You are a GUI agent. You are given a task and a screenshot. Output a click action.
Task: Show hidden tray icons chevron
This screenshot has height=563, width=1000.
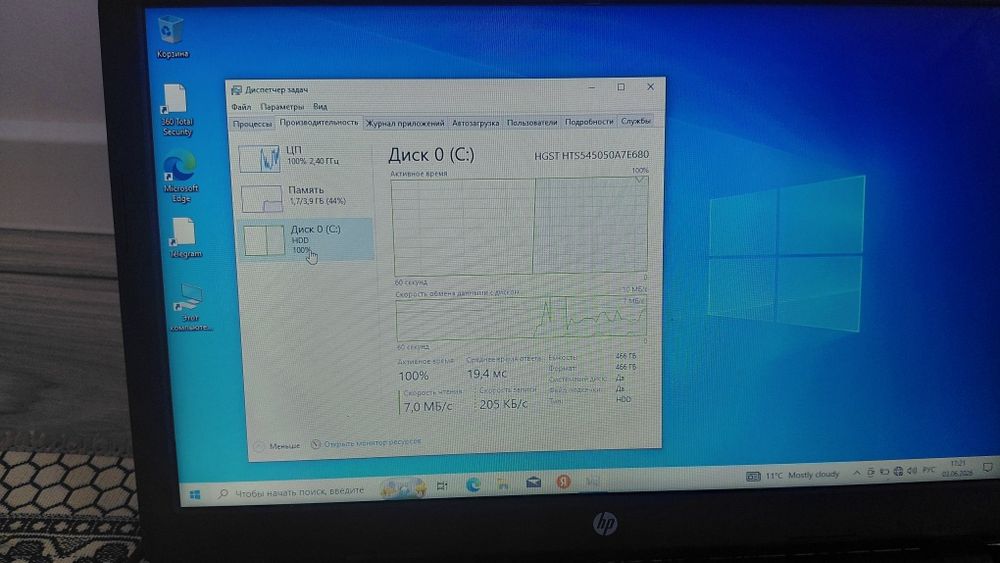[x=857, y=472]
